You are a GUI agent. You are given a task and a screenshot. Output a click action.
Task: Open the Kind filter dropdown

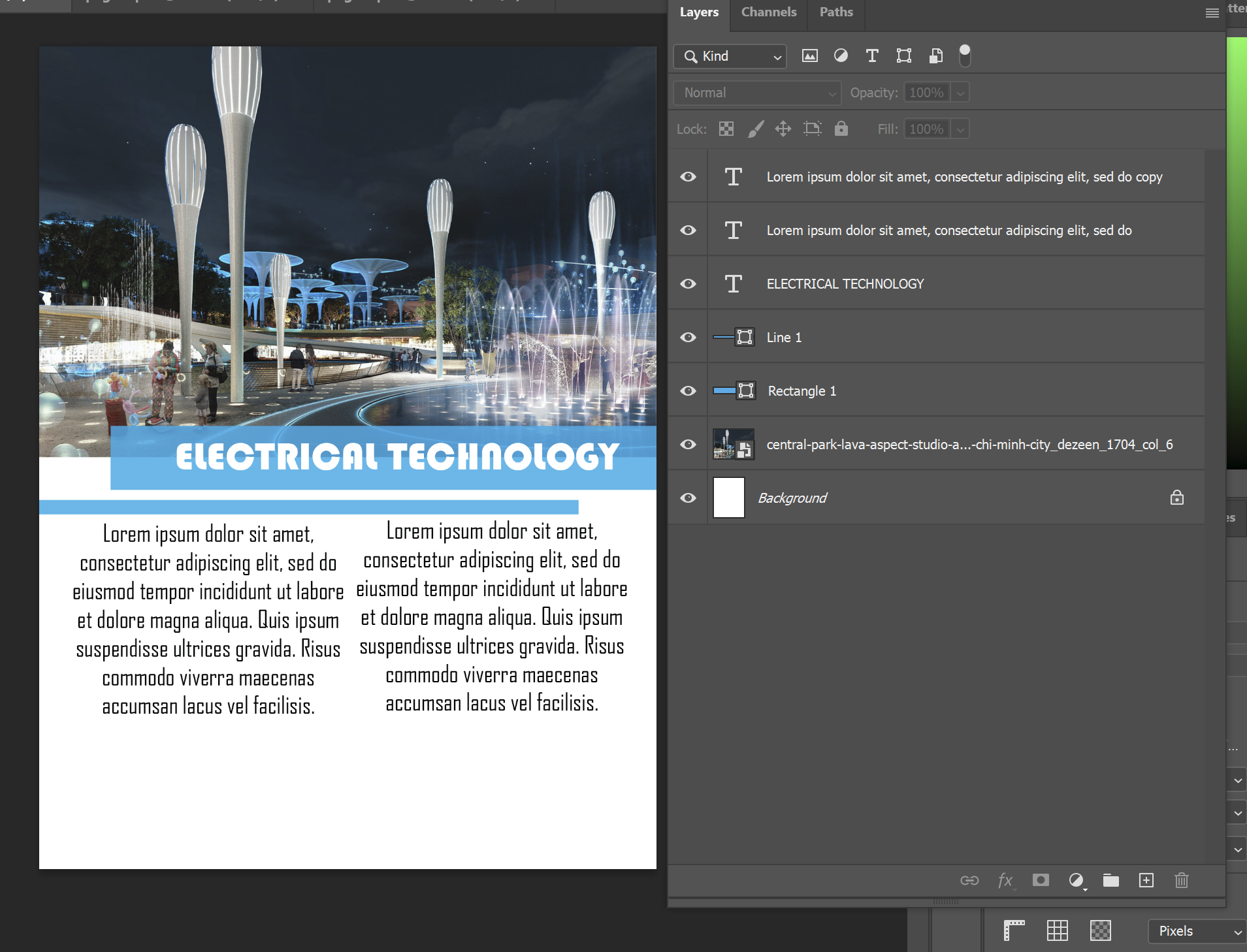coord(730,56)
